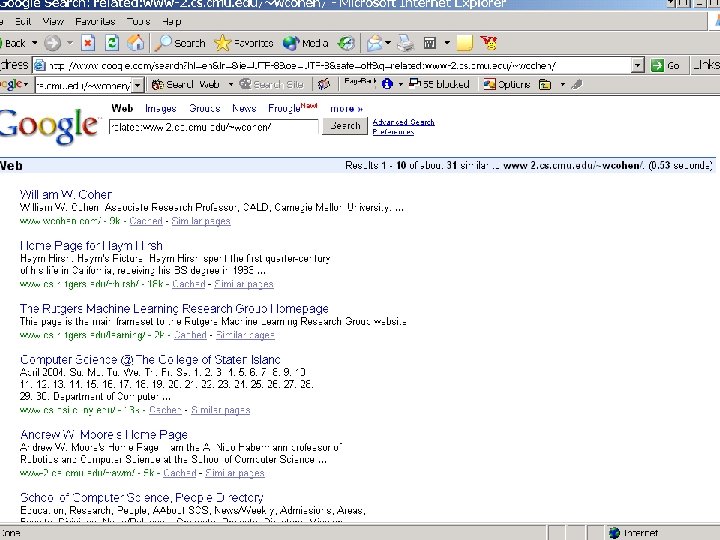Viewport: 720px width, 540px height.
Task: Open the Favorites menu
Action: click(96, 22)
